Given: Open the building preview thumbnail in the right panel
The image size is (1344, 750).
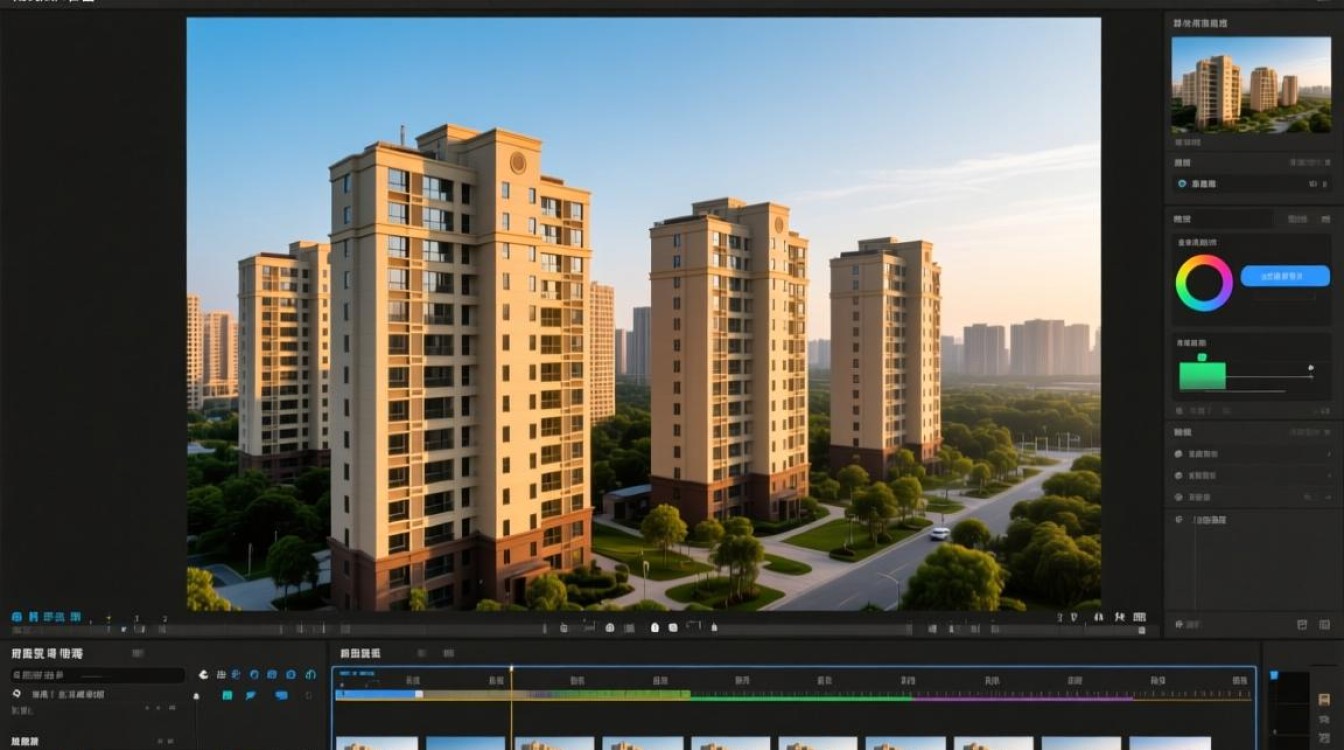Looking at the screenshot, I should (1251, 85).
